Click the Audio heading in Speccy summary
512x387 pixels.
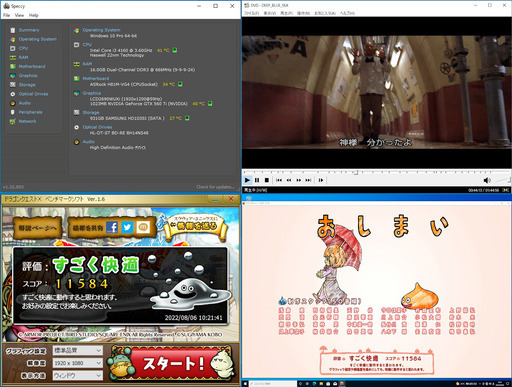point(88,142)
